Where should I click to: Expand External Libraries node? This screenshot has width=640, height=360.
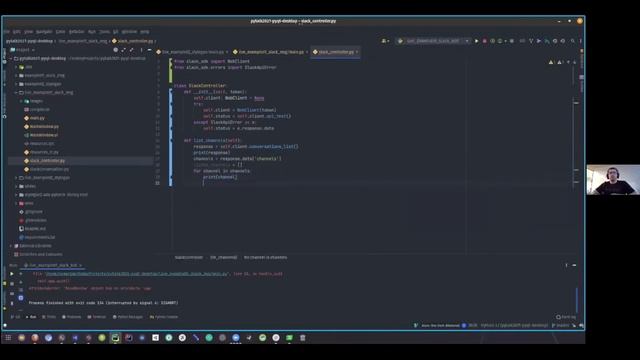point(12,246)
